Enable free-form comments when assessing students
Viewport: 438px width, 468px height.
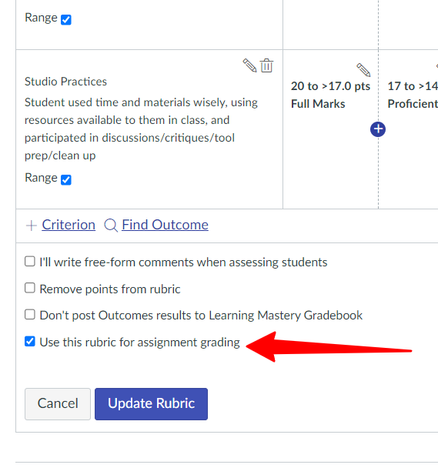point(30,261)
